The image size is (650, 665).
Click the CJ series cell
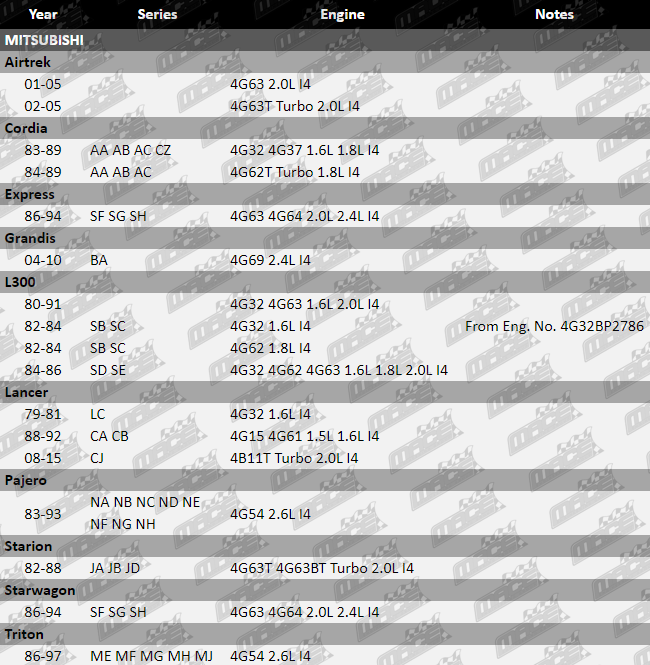coord(97,459)
